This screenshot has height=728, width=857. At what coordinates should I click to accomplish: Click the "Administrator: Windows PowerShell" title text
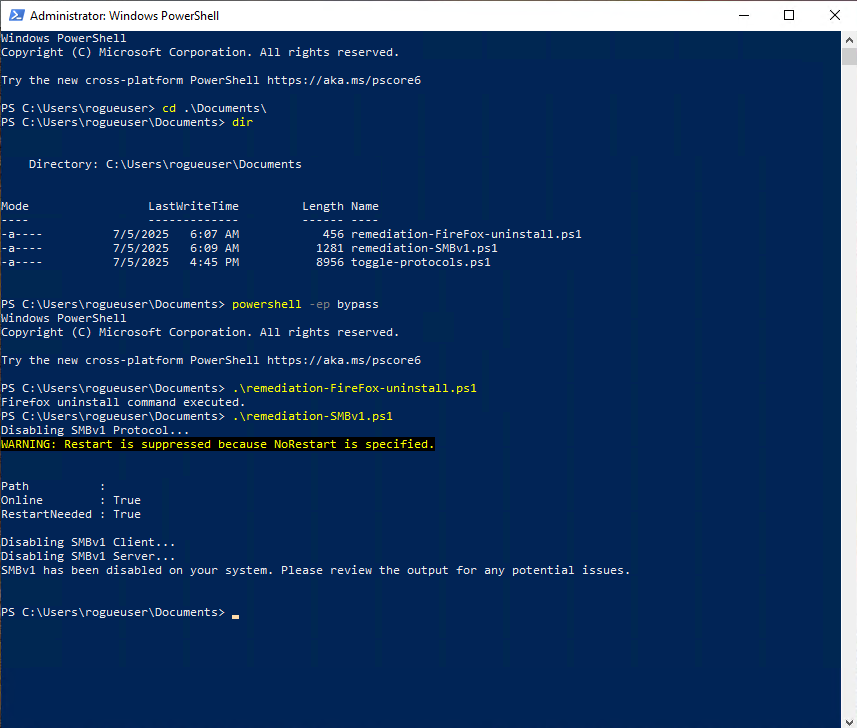pyautogui.click(x=124, y=16)
